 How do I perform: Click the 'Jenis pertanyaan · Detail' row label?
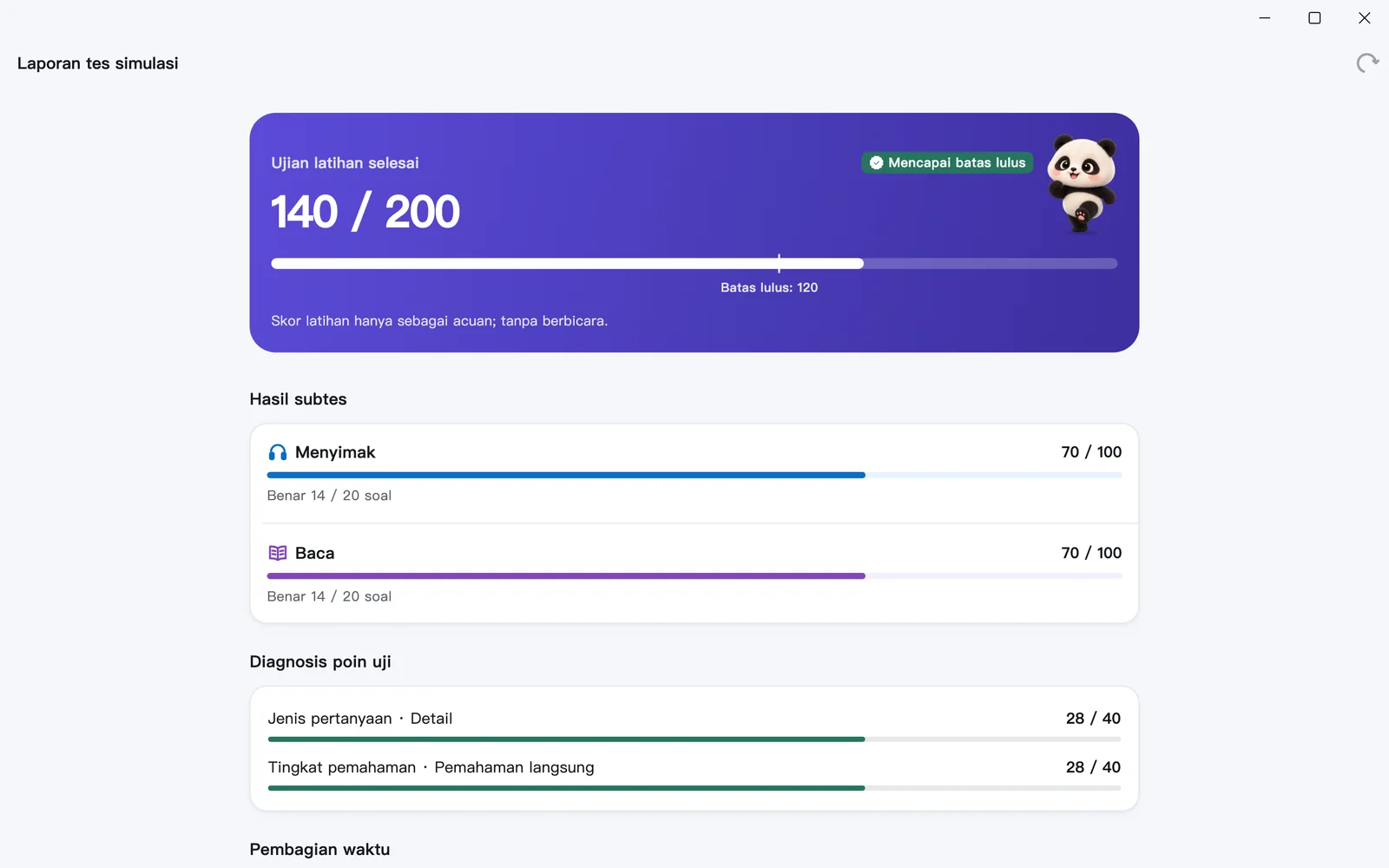(x=360, y=719)
